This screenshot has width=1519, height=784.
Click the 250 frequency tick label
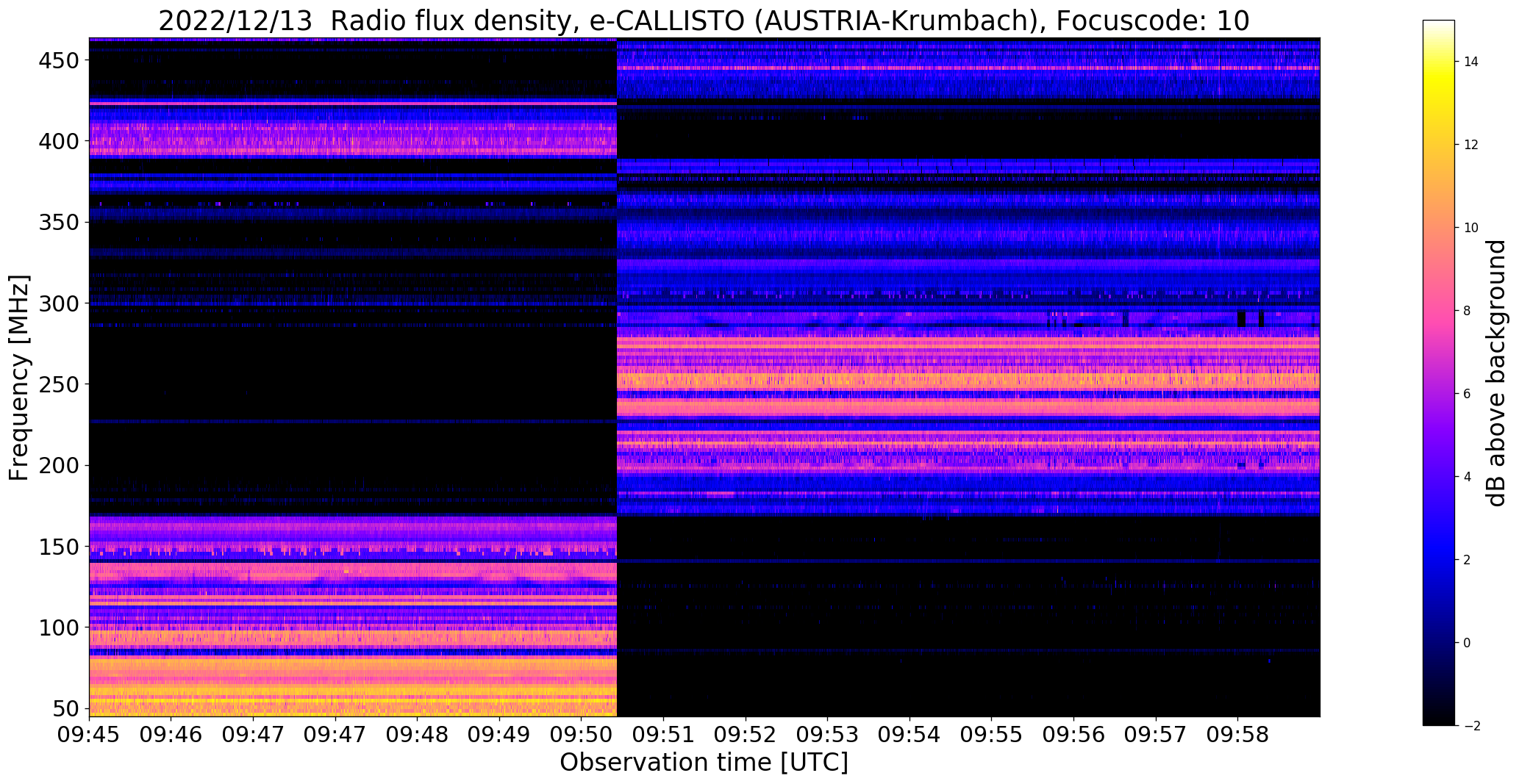(58, 384)
